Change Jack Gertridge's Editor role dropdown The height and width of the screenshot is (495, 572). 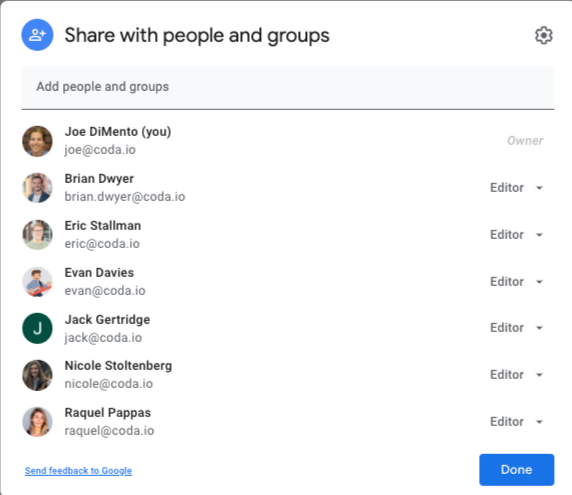[x=517, y=328]
